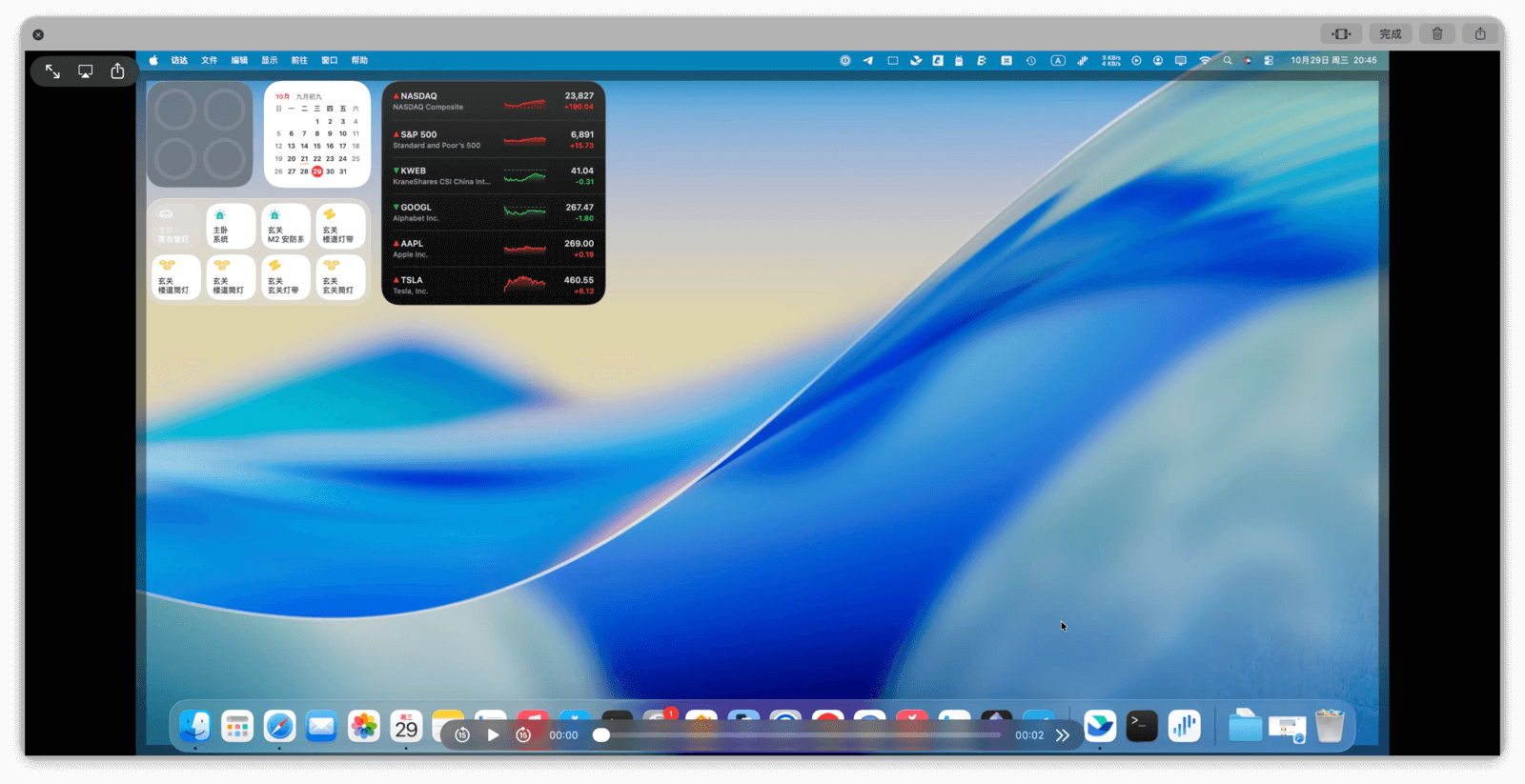Image resolution: width=1525 pixels, height=784 pixels.
Task: Select date 30 in calendar widget
Action: coord(330,171)
